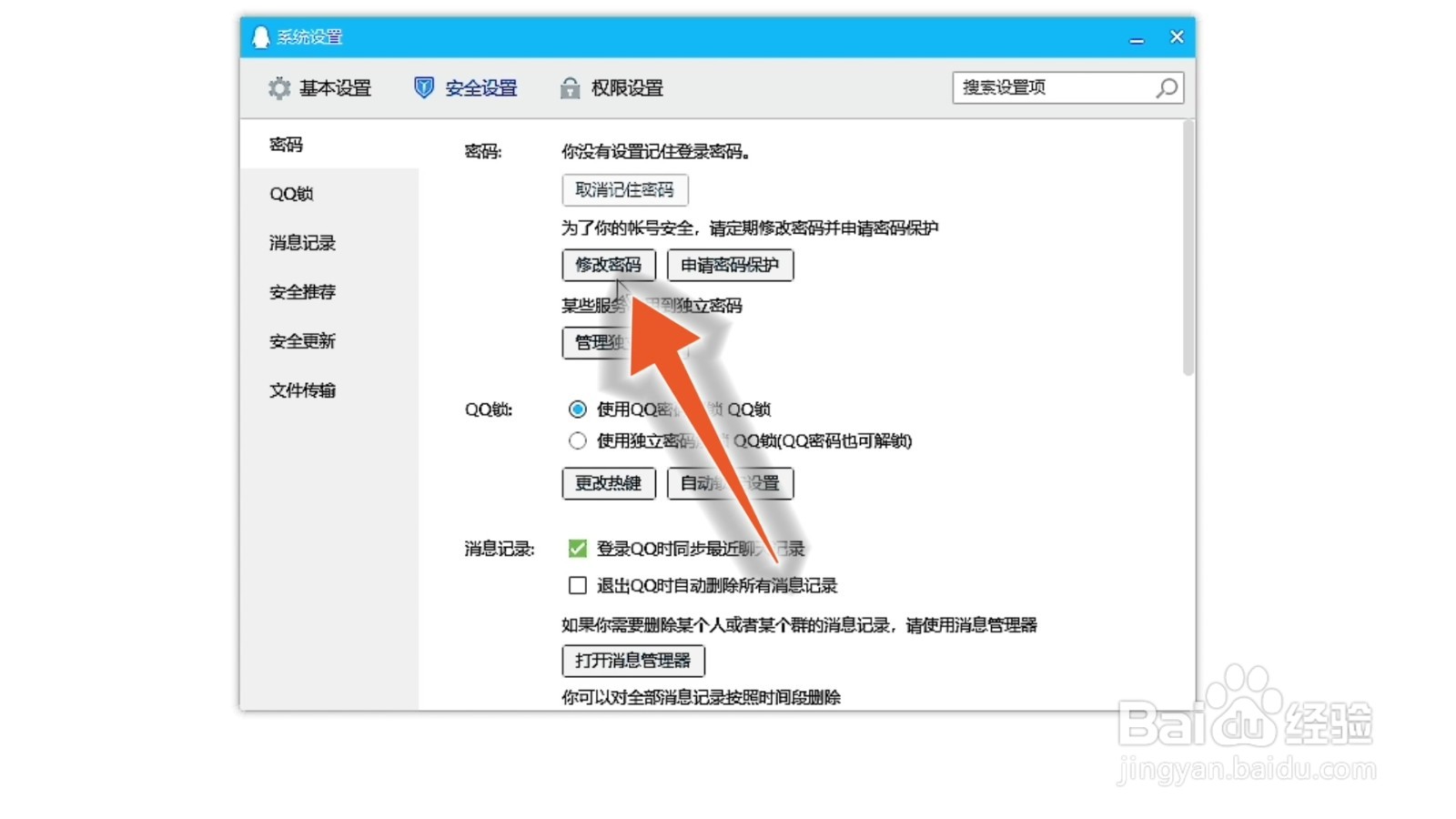The height and width of the screenshot is (819, 1456).
Task: Select QQ锁 in the sidebar
Action: pos(329,194)
